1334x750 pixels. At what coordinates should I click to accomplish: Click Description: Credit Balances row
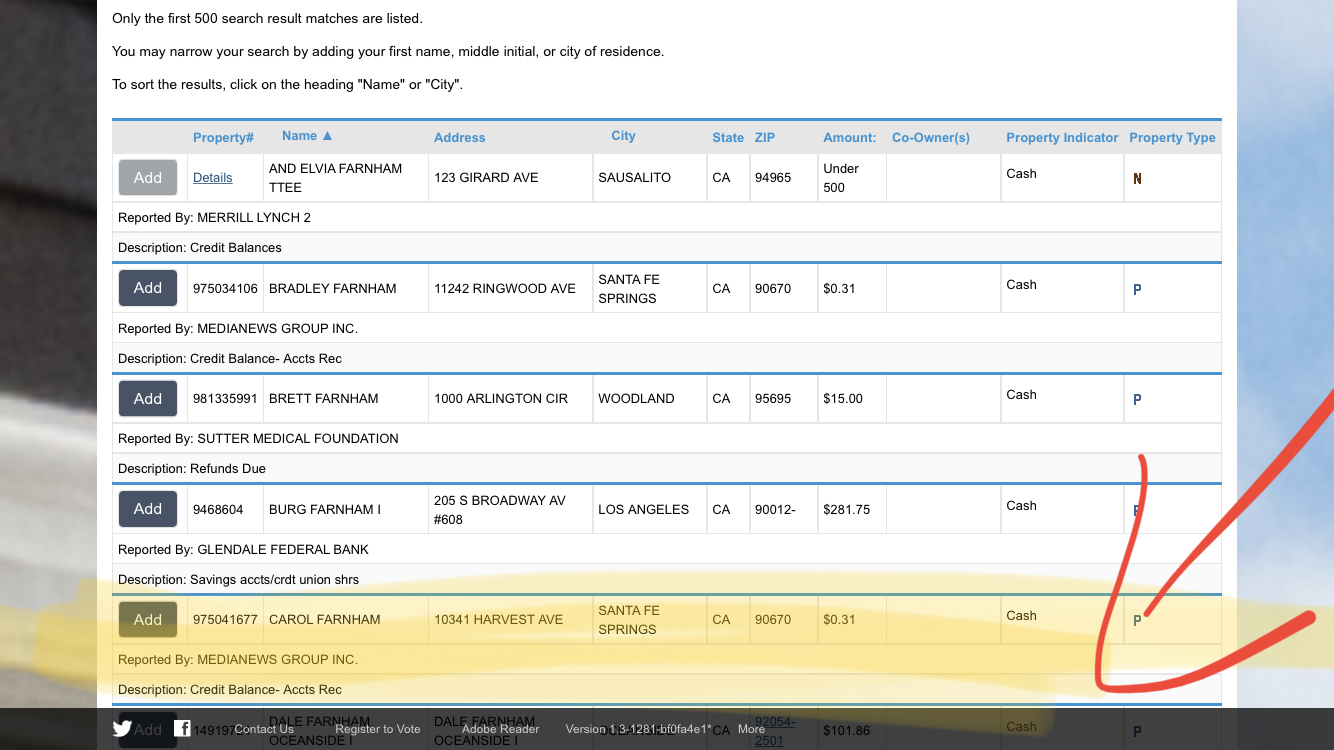(x=667, y=247)
